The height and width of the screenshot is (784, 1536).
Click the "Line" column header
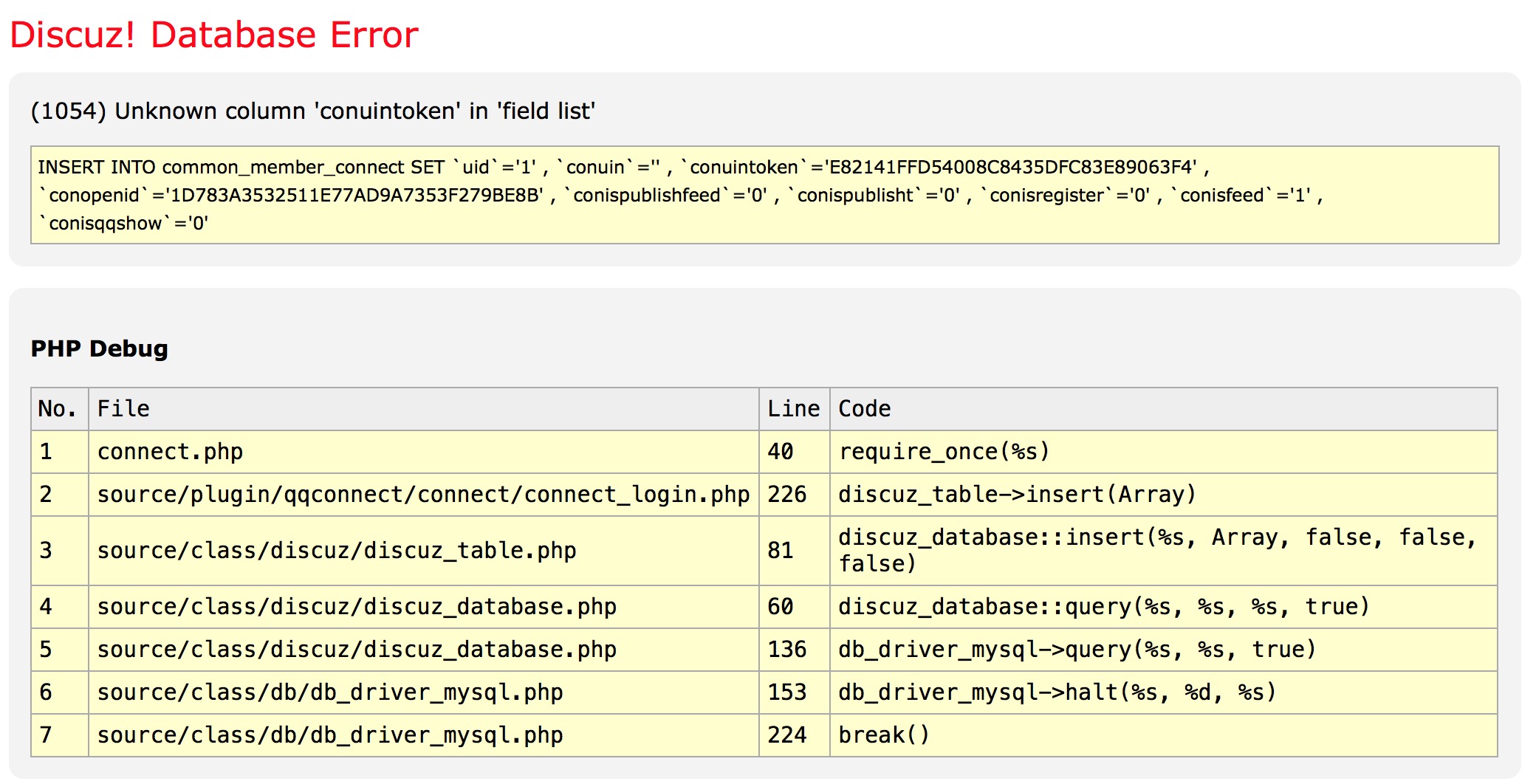793,409
